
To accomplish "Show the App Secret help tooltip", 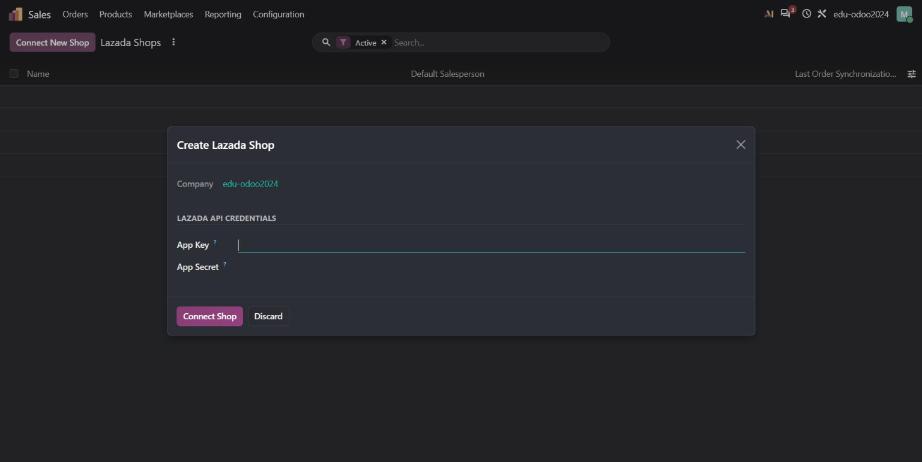I will pyautogui.click(x=225, y=263).
